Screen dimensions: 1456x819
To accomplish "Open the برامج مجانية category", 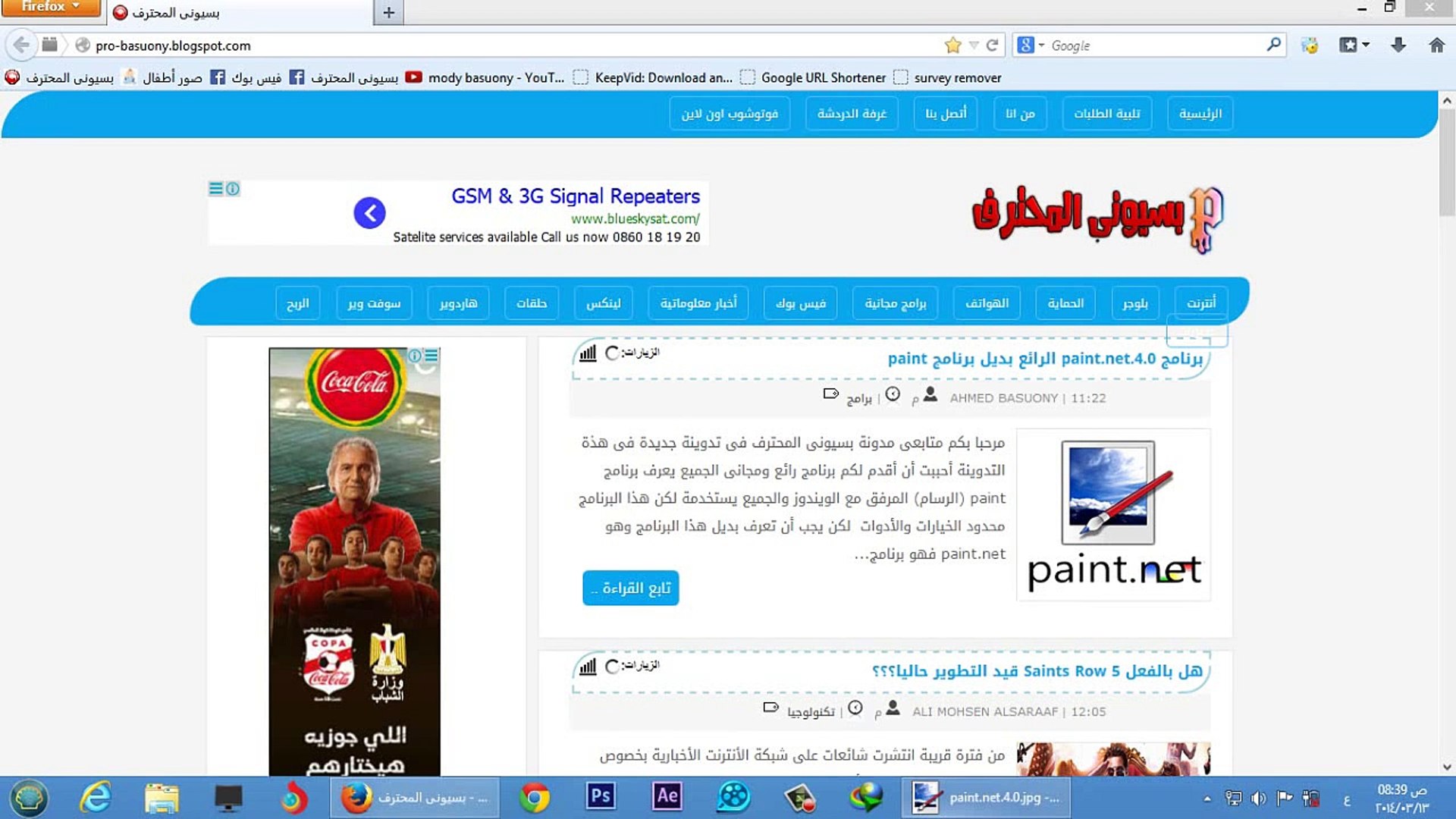I will click(895, 303).
